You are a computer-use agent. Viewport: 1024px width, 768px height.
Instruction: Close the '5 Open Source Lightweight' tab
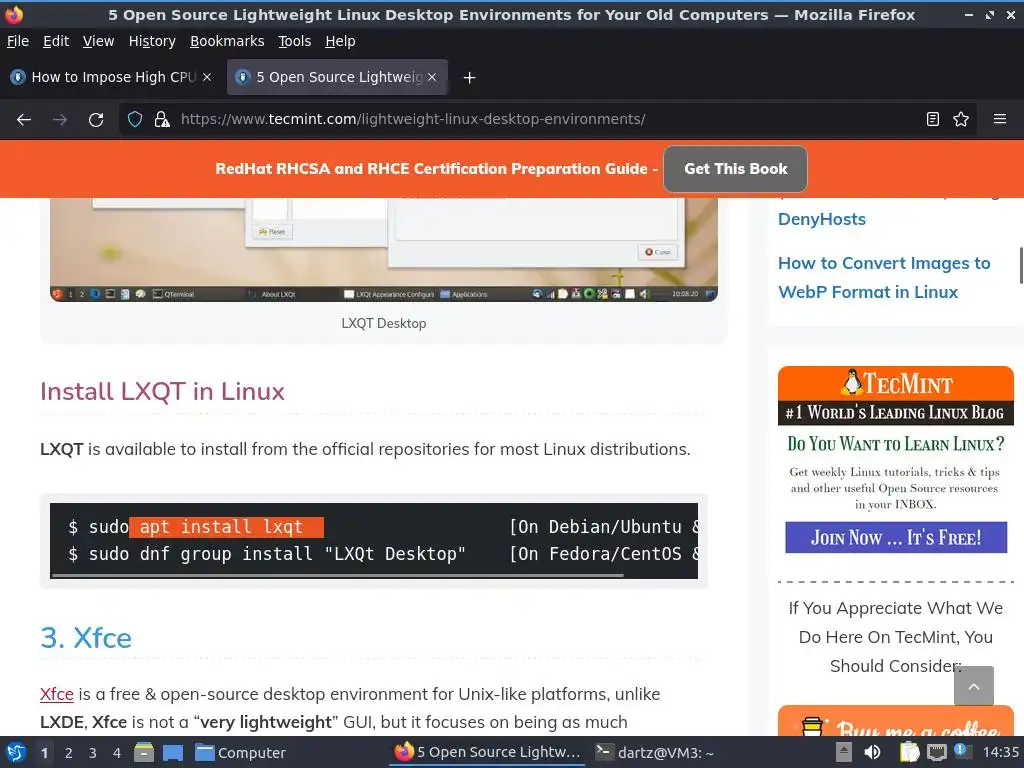point(432,77)
